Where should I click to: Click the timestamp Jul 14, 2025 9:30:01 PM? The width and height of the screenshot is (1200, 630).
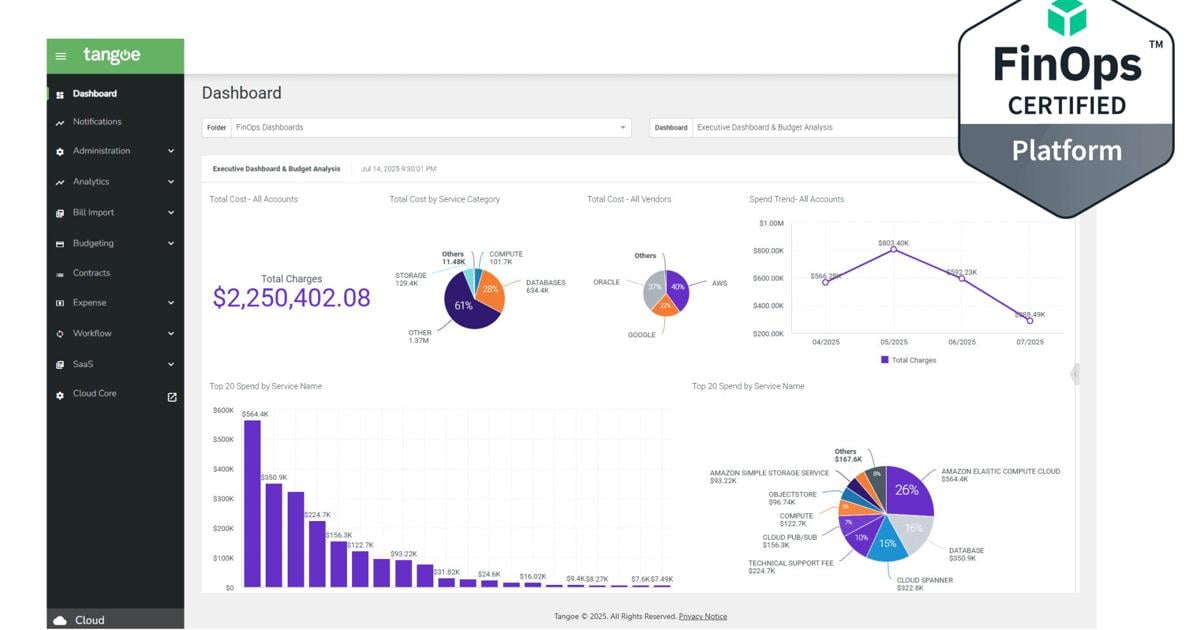click(x=399, y=169)
